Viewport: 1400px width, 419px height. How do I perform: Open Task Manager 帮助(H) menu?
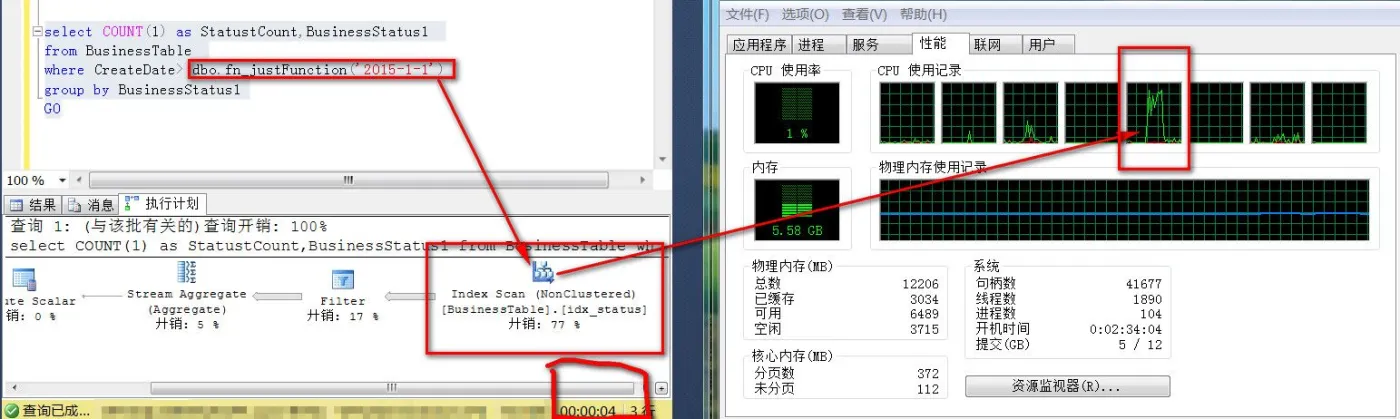tap(922, 14)
